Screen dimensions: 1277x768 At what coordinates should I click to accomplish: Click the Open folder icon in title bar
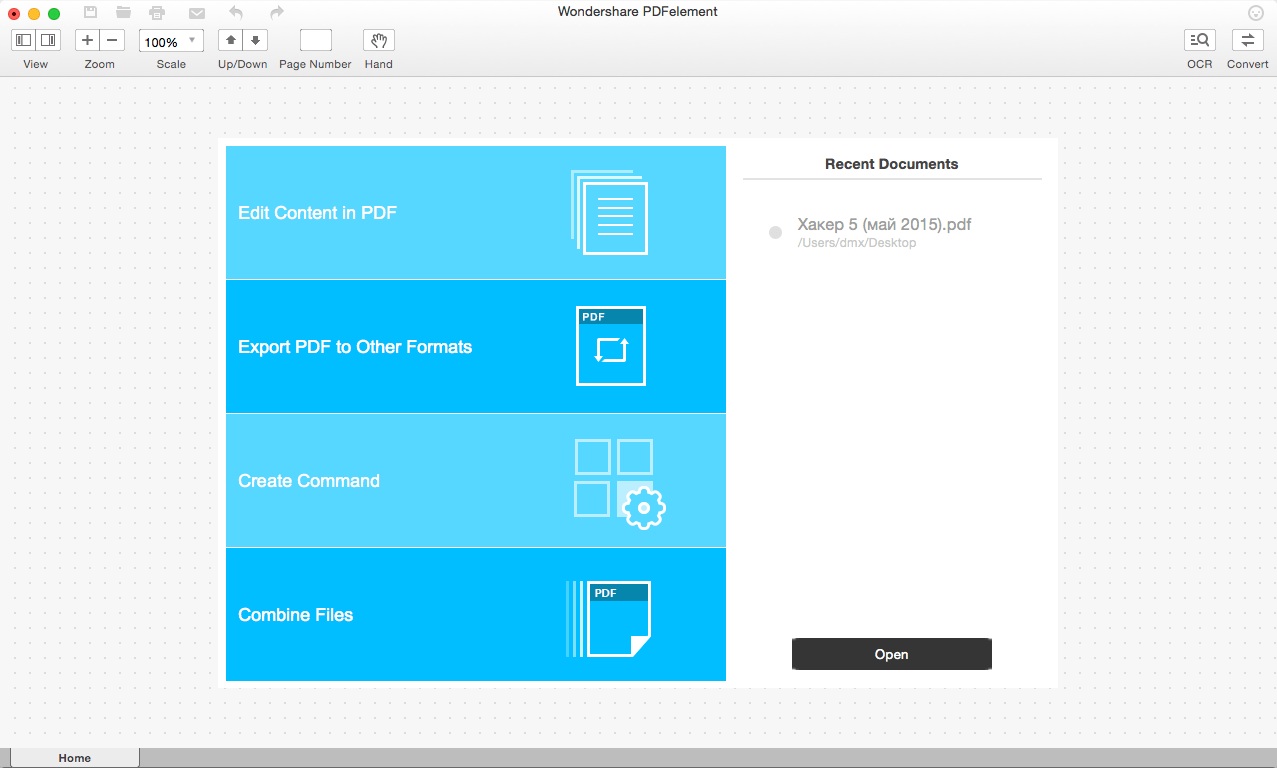point(124,12)
